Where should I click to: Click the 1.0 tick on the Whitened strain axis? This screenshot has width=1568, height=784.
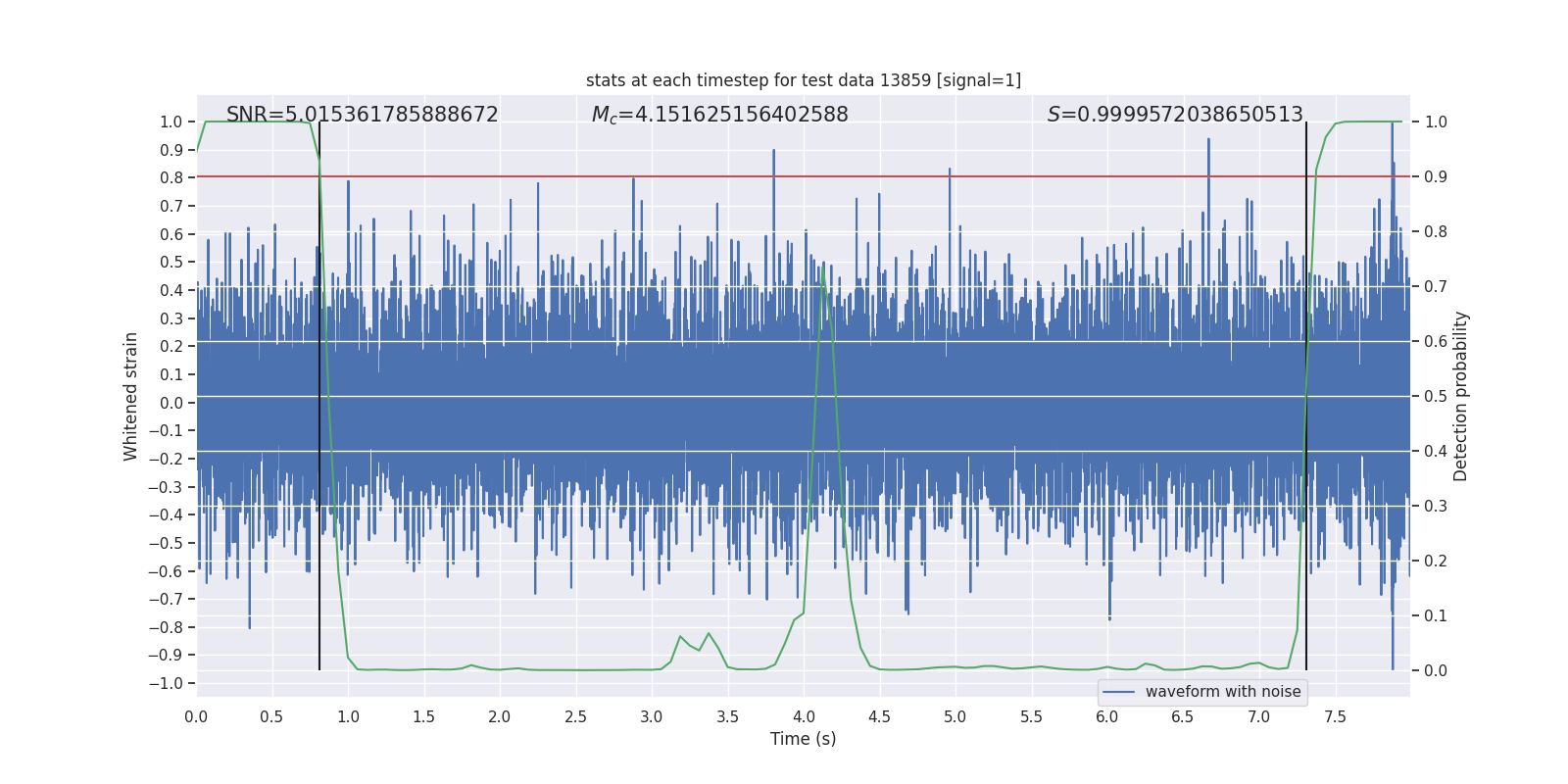coord(171,122)
